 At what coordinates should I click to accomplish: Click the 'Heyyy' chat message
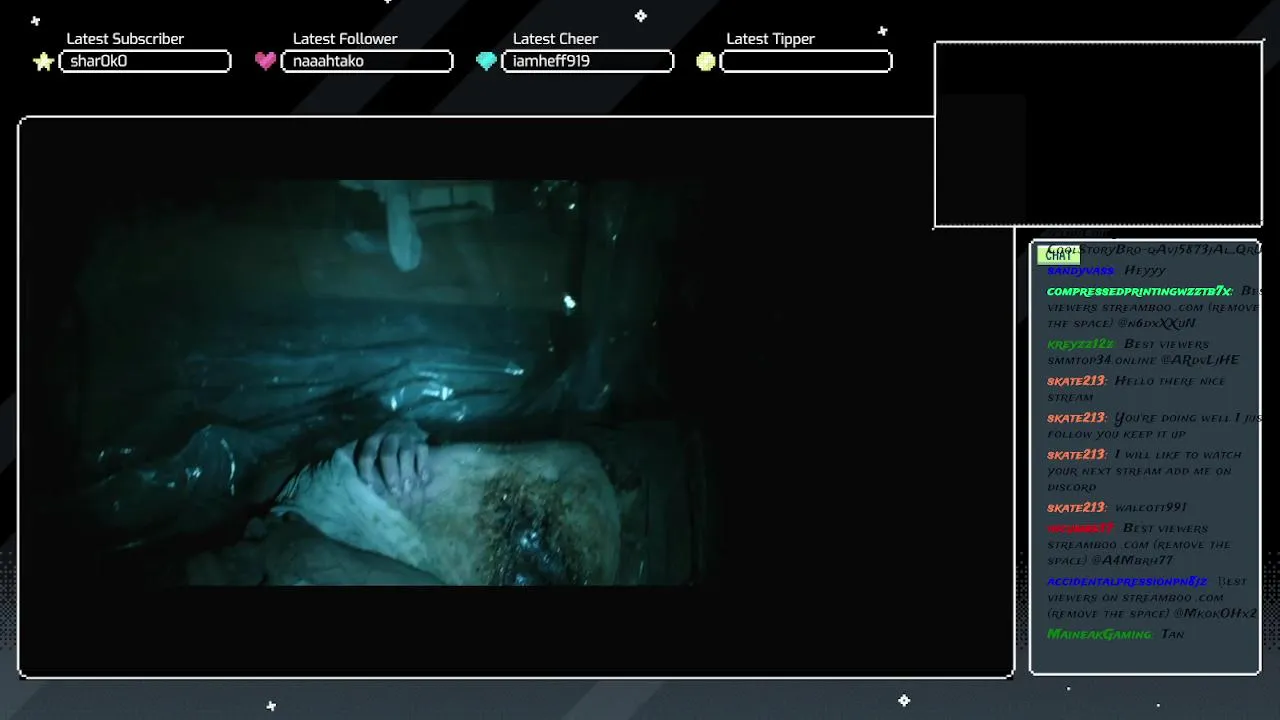tap(1145, 271)
